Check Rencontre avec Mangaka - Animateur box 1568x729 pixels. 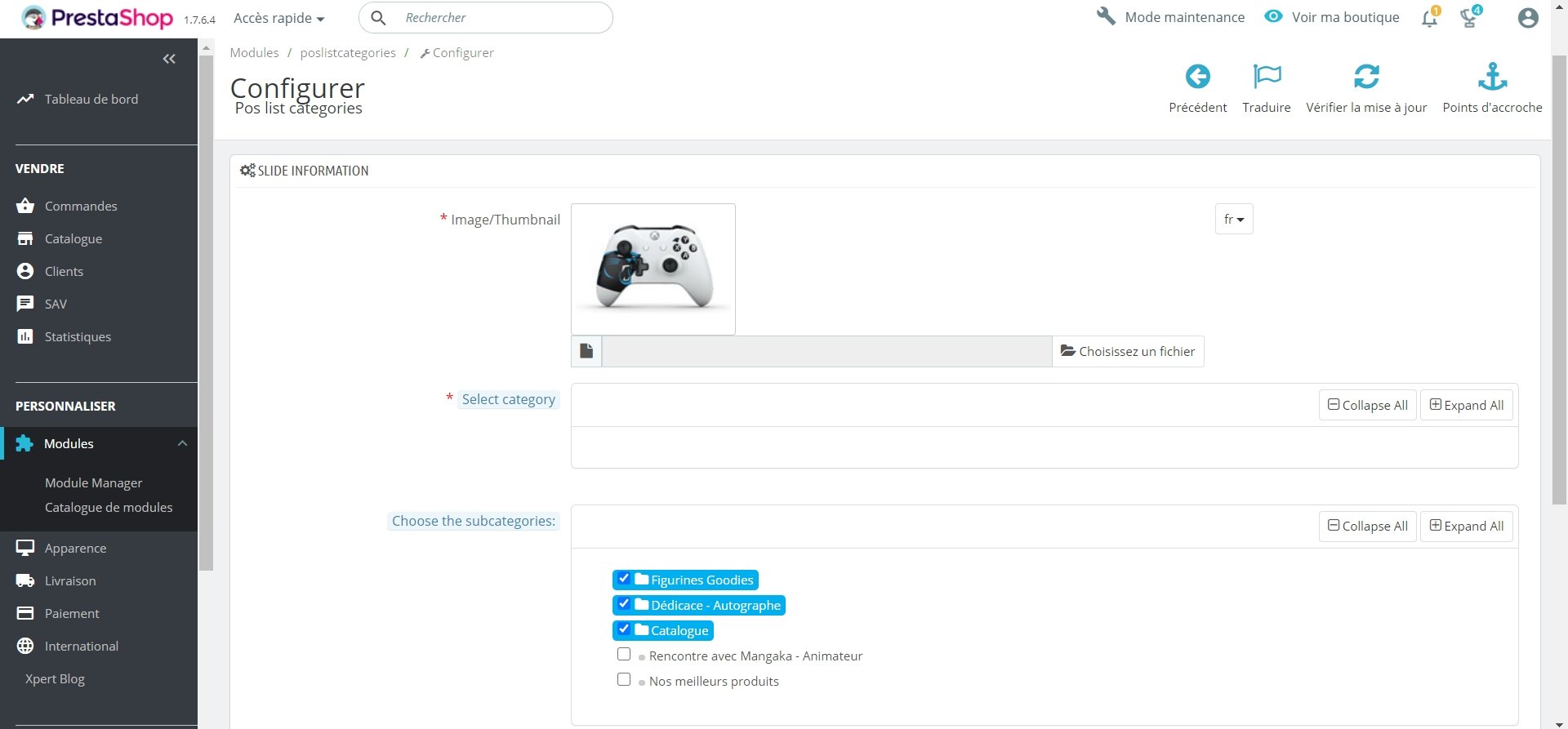pos(624,655)
